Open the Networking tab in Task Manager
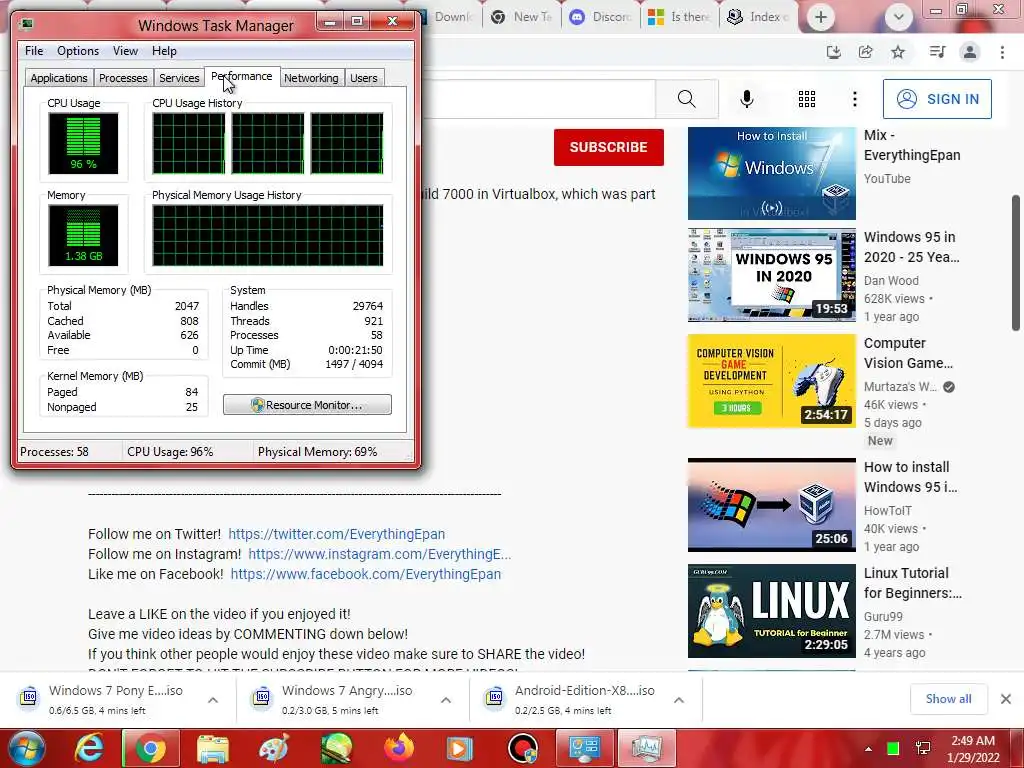The image size is (1024, 768). click(x=311, y=78)
